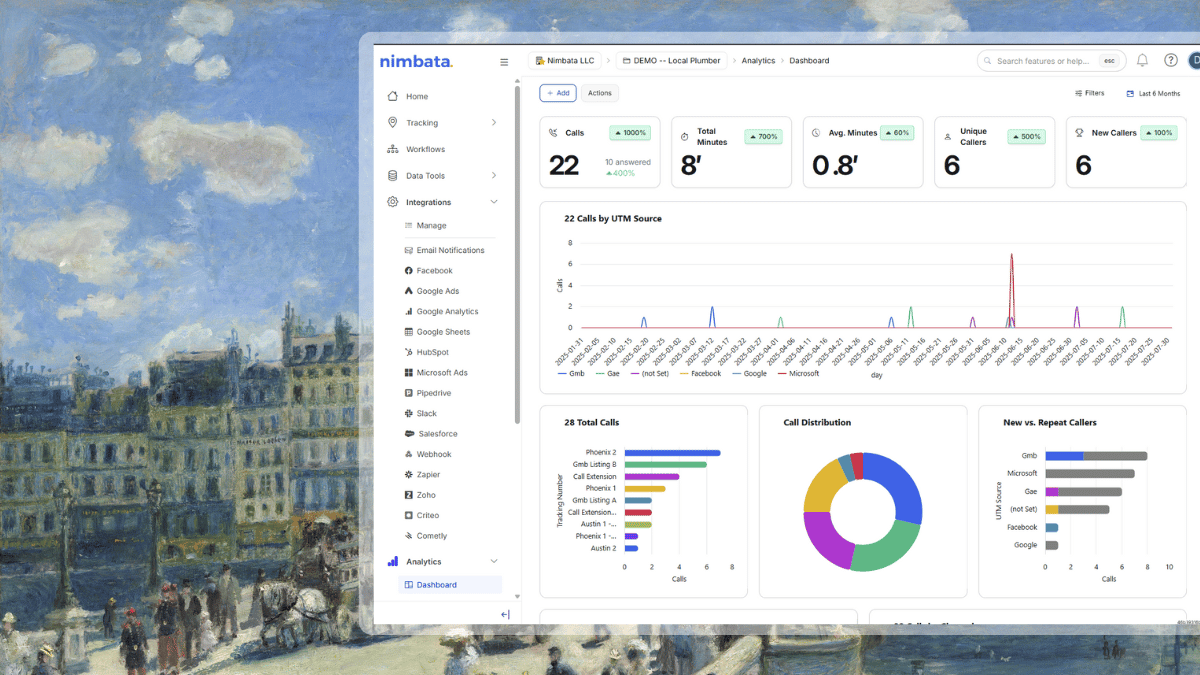Click the hamburger menu icon

point(504,62)
